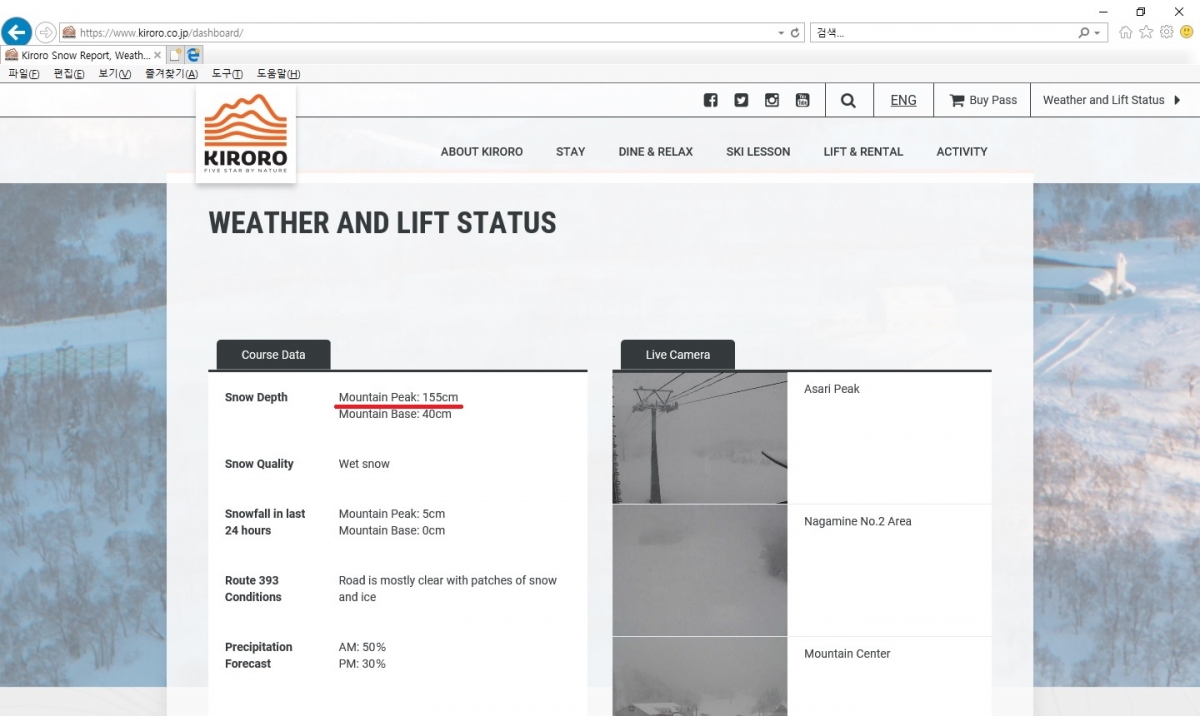Click the Buy Pass cart button

982,100
